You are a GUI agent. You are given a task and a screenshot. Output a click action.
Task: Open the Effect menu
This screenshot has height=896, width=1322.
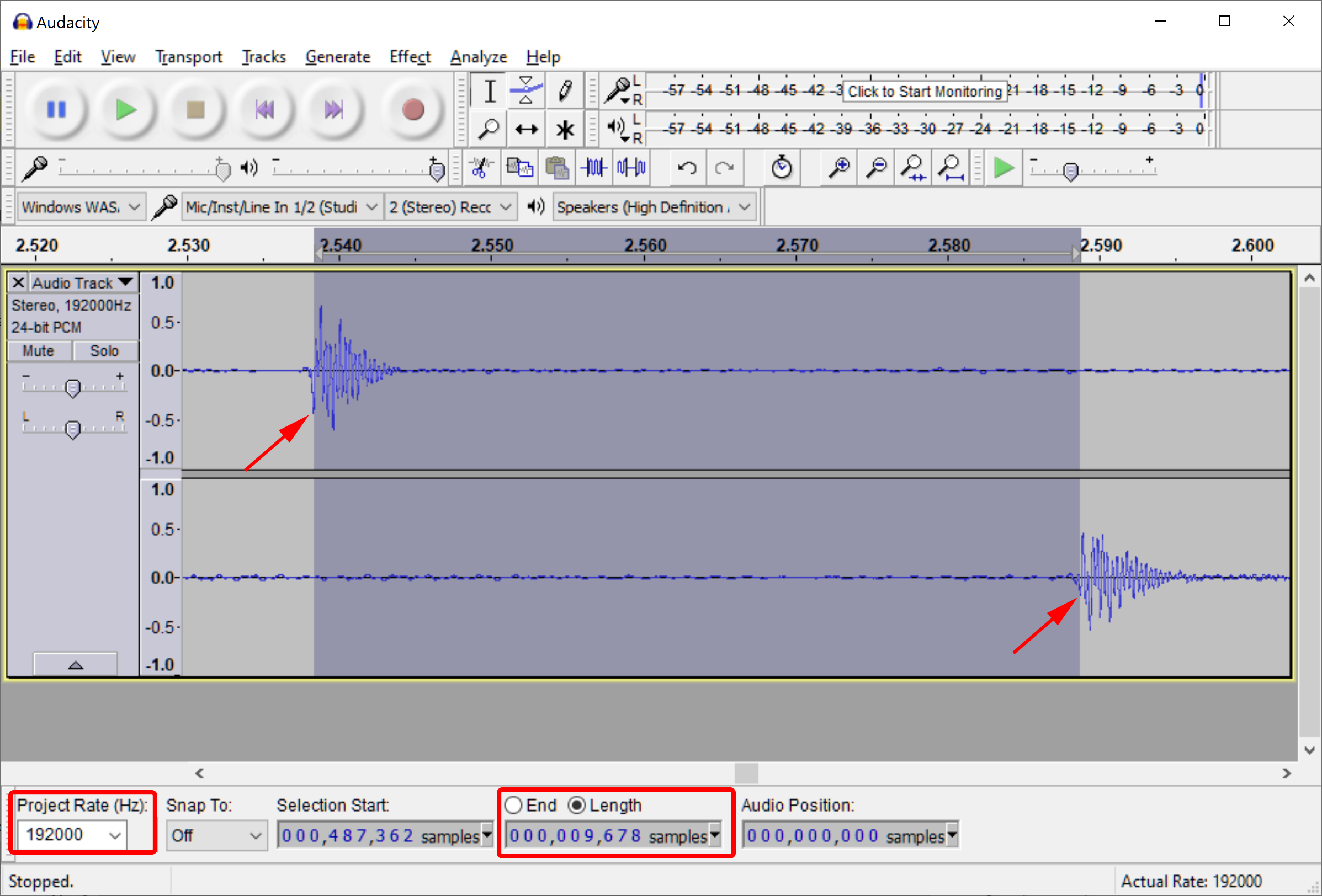click(410, 57)
